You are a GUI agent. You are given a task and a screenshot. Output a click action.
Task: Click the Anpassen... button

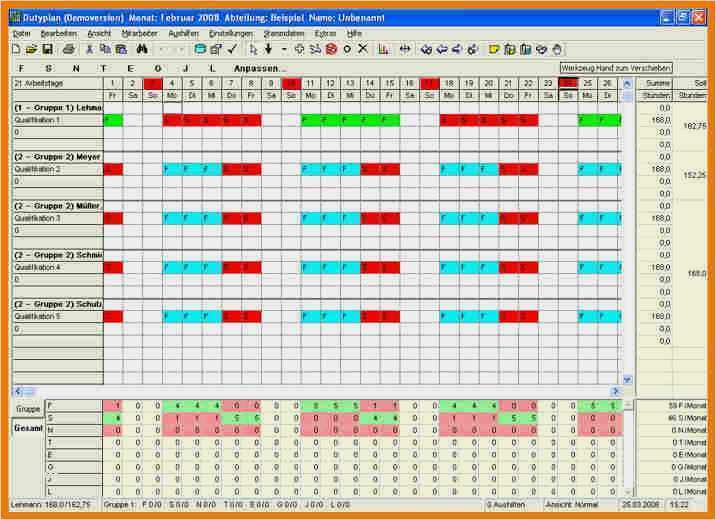coord(260,68)
